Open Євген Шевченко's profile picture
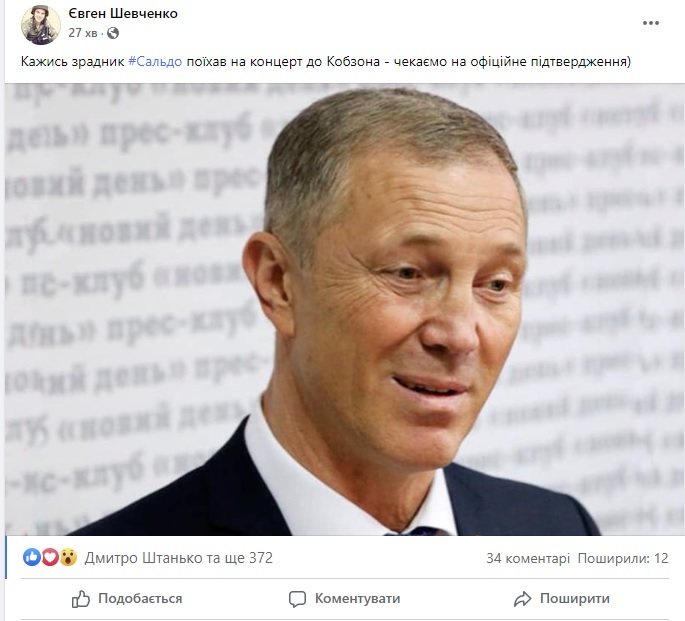This screenshot has height=621, width=685. pyautogui.click(x=41, y=24)
